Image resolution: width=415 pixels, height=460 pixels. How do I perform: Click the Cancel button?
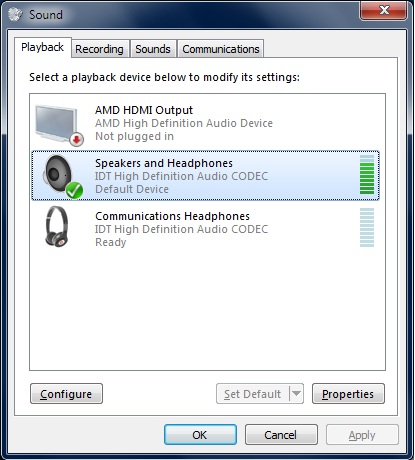tap(281, 435)
